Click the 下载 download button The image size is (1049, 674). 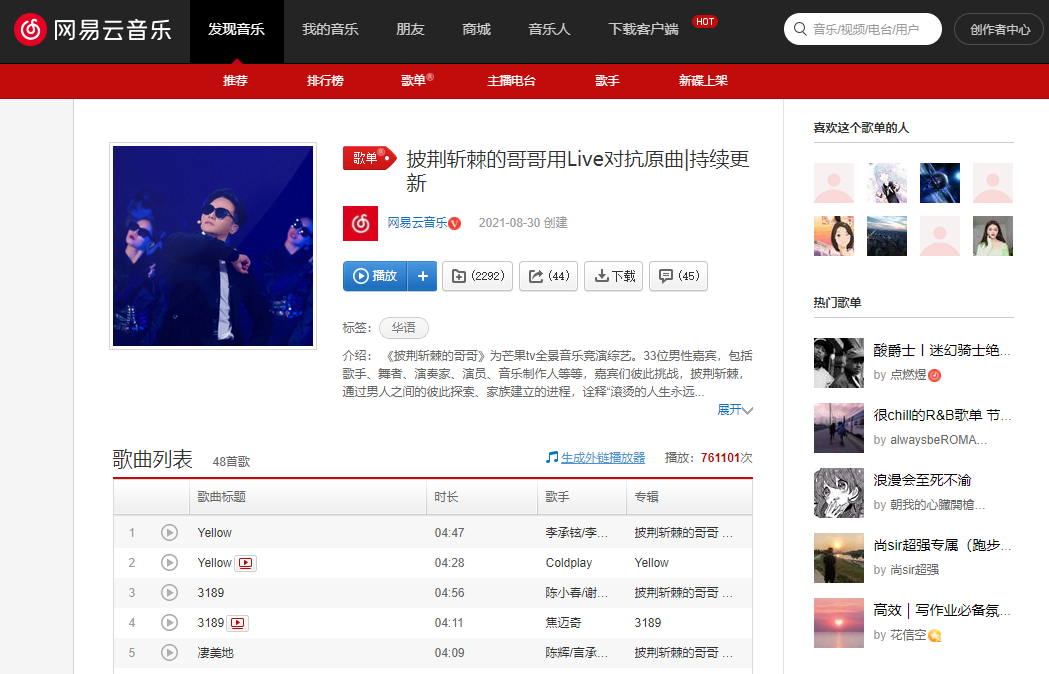(613, 276)
